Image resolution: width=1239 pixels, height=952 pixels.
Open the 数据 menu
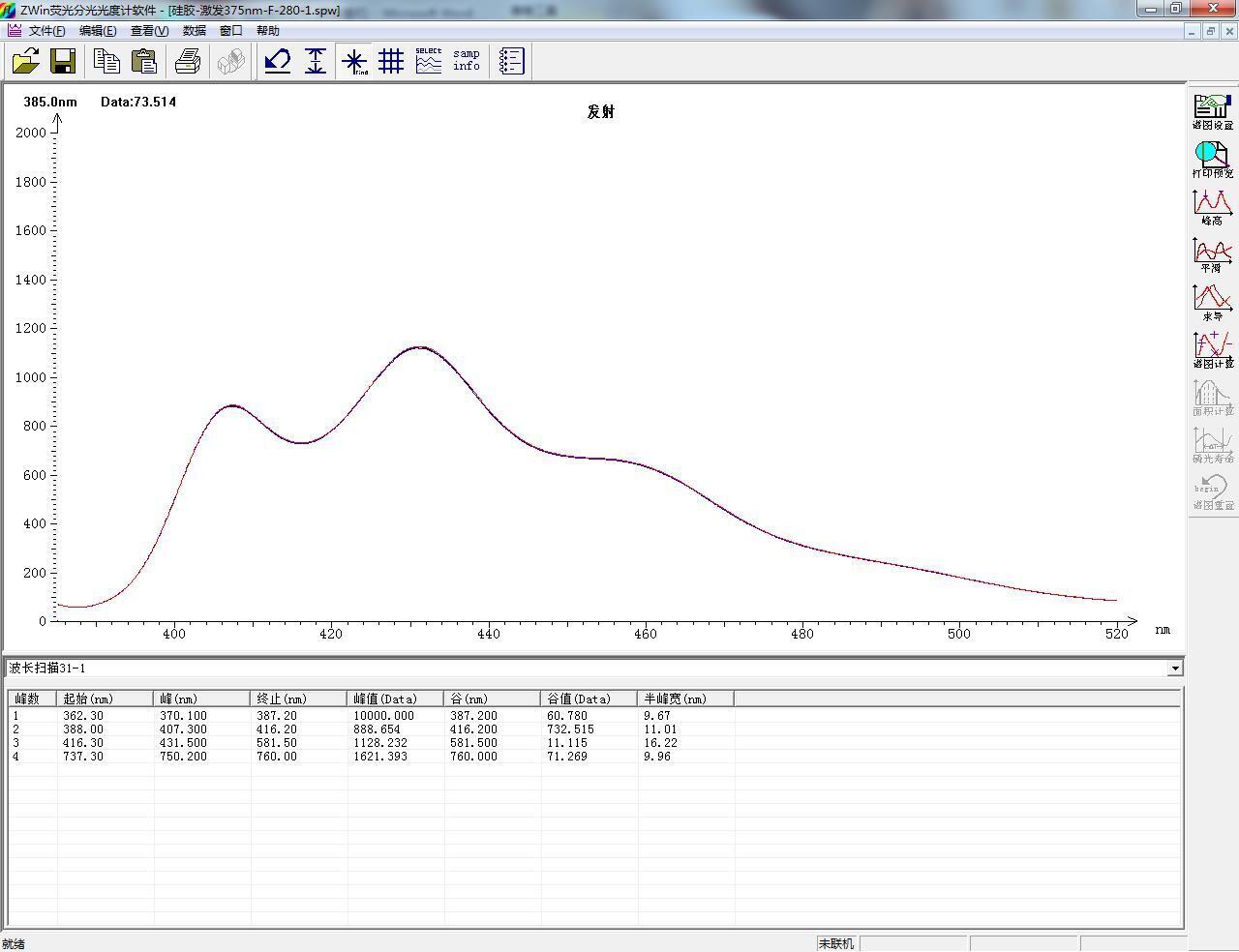195,31
